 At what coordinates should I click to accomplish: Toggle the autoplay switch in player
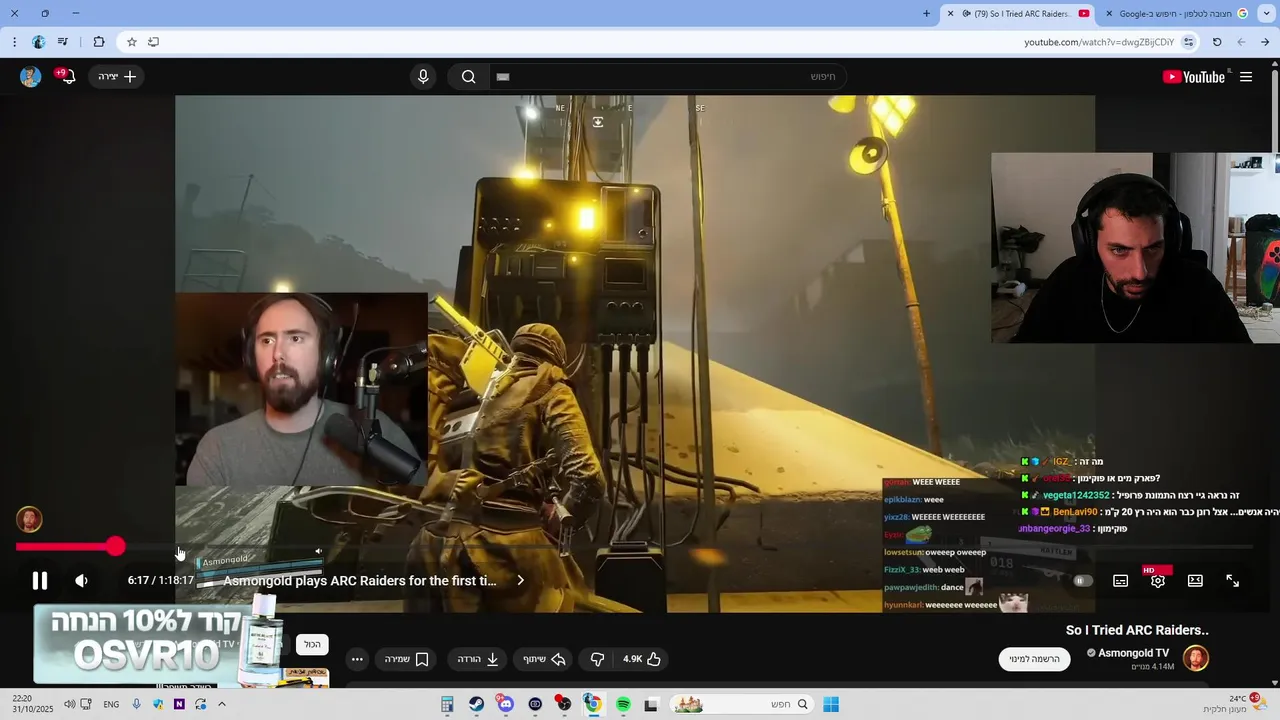tap(1082, 580)
